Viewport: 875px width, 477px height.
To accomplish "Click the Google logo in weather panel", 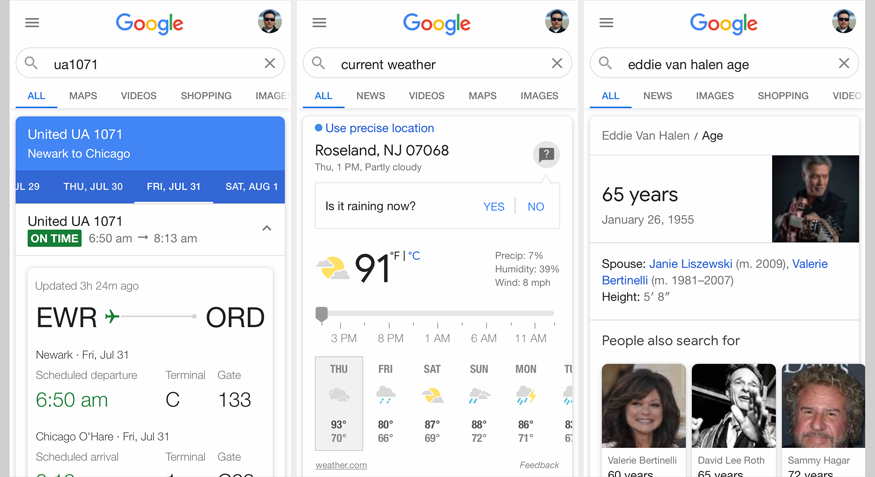I will point(436,23).
